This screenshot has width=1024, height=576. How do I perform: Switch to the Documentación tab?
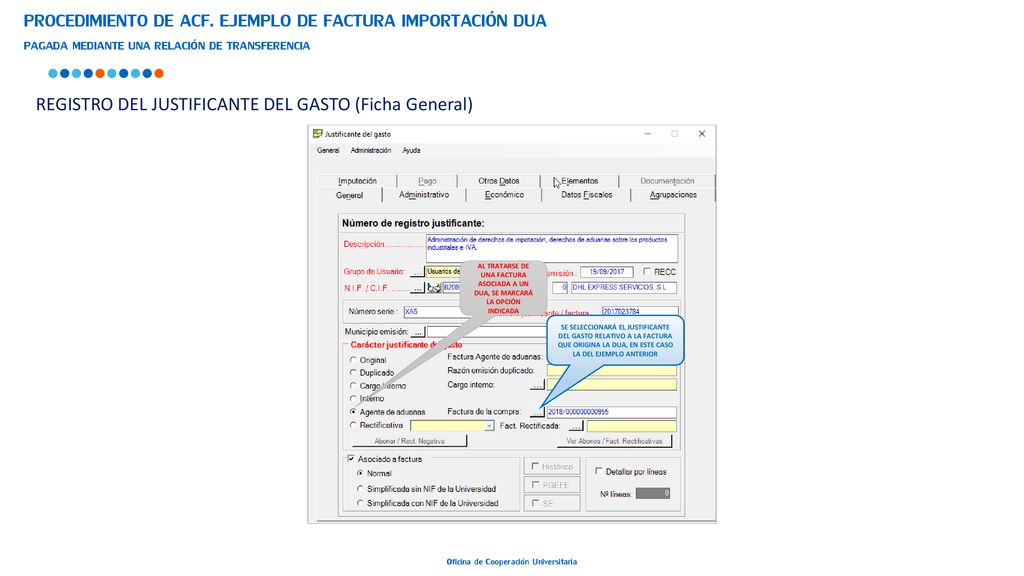(x=667, y=181)
